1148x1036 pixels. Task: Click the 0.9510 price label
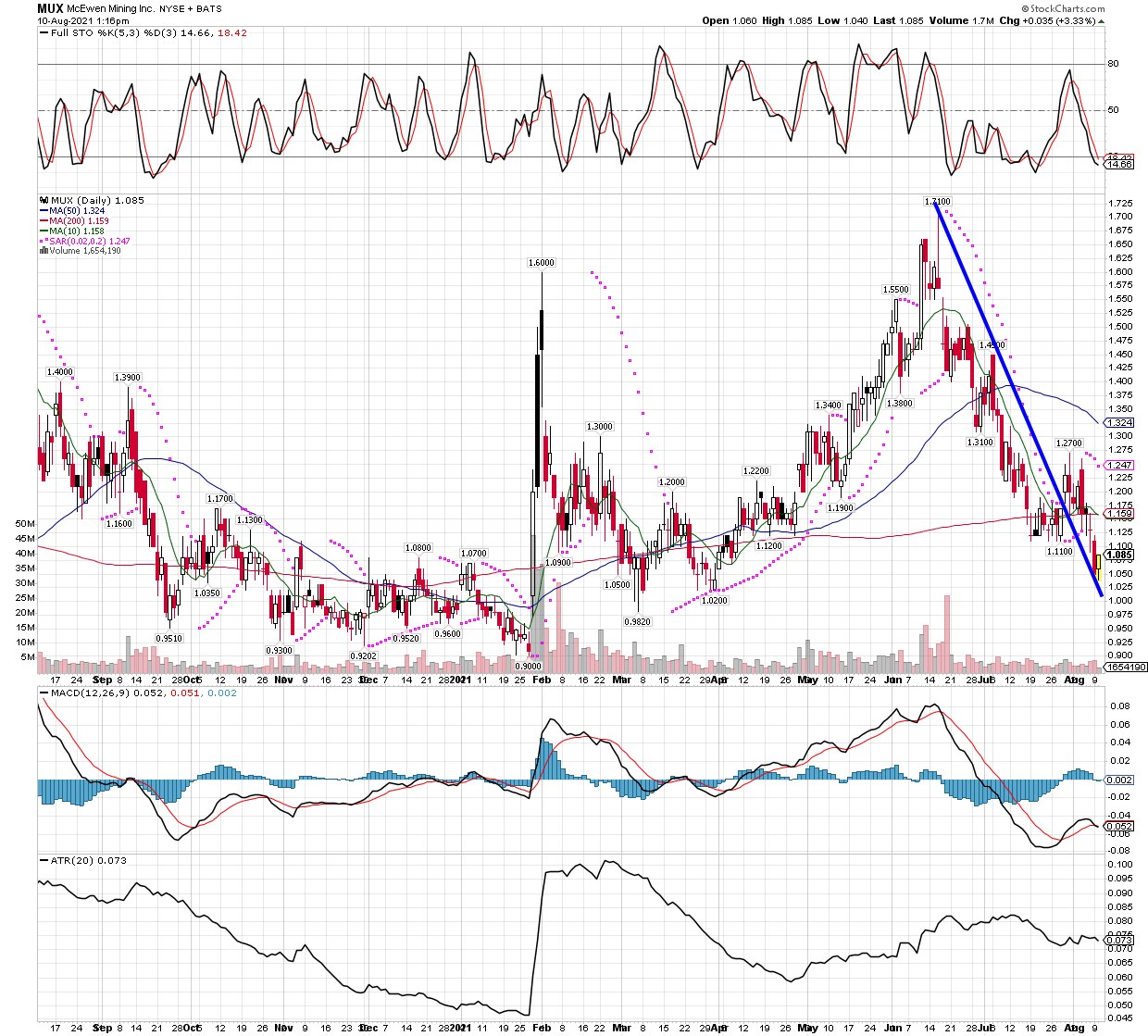(168, 638)
